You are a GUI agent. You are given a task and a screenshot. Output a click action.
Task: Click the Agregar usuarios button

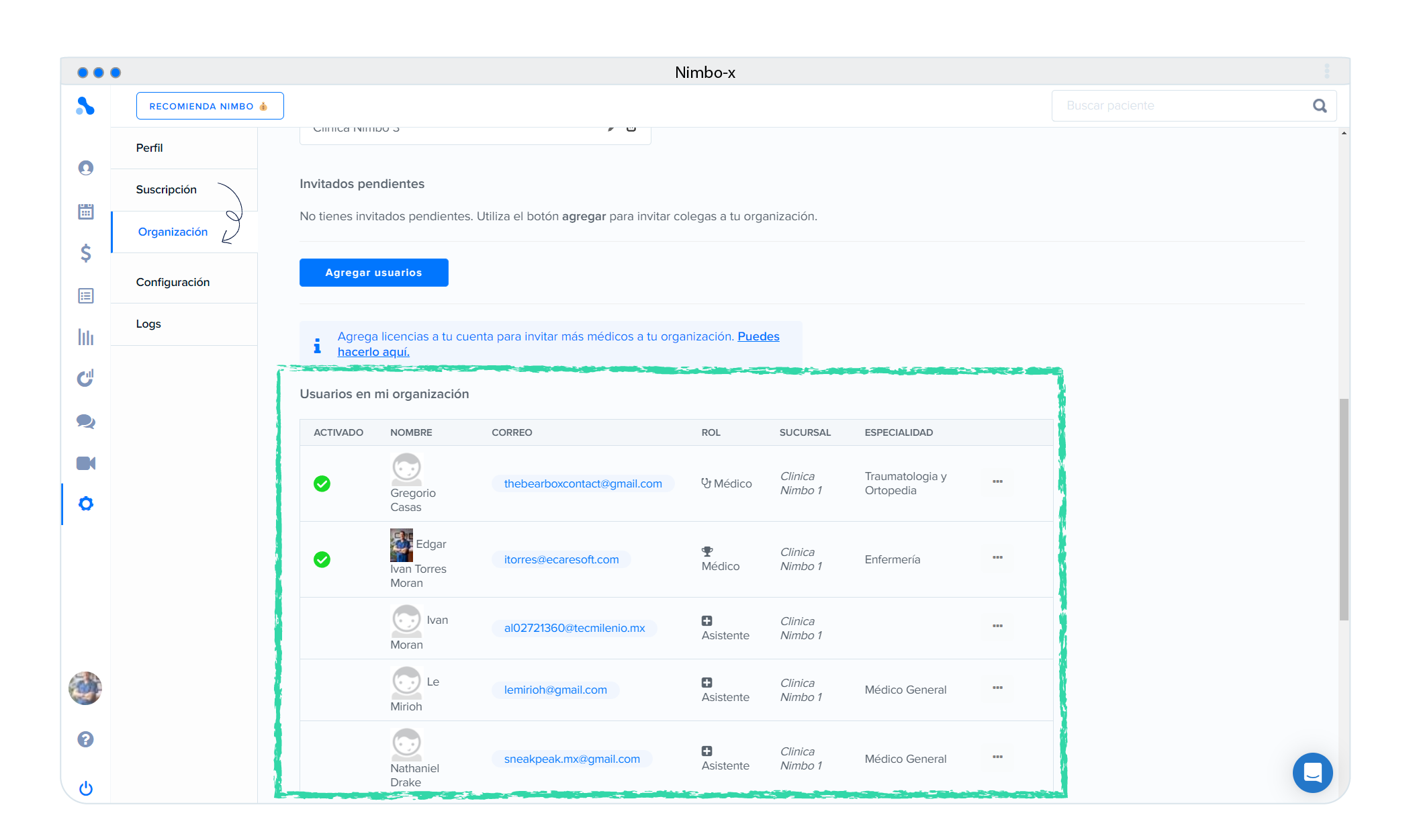373,273
